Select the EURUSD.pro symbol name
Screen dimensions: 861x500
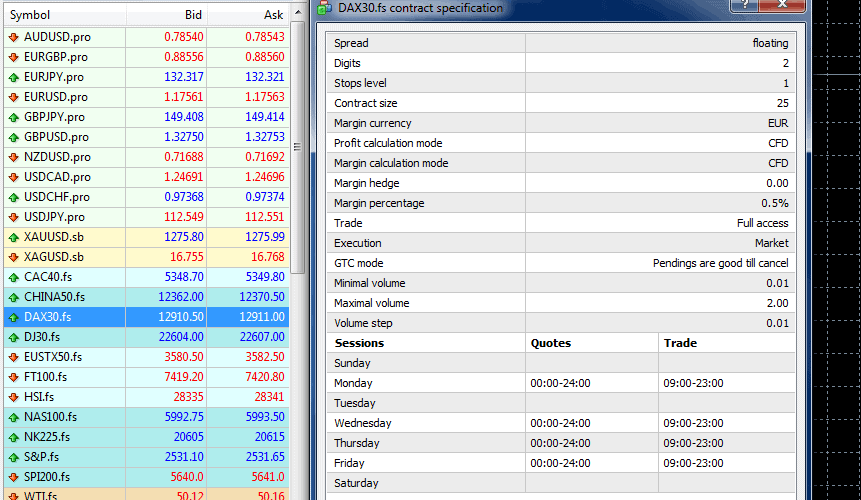(55, 97)
